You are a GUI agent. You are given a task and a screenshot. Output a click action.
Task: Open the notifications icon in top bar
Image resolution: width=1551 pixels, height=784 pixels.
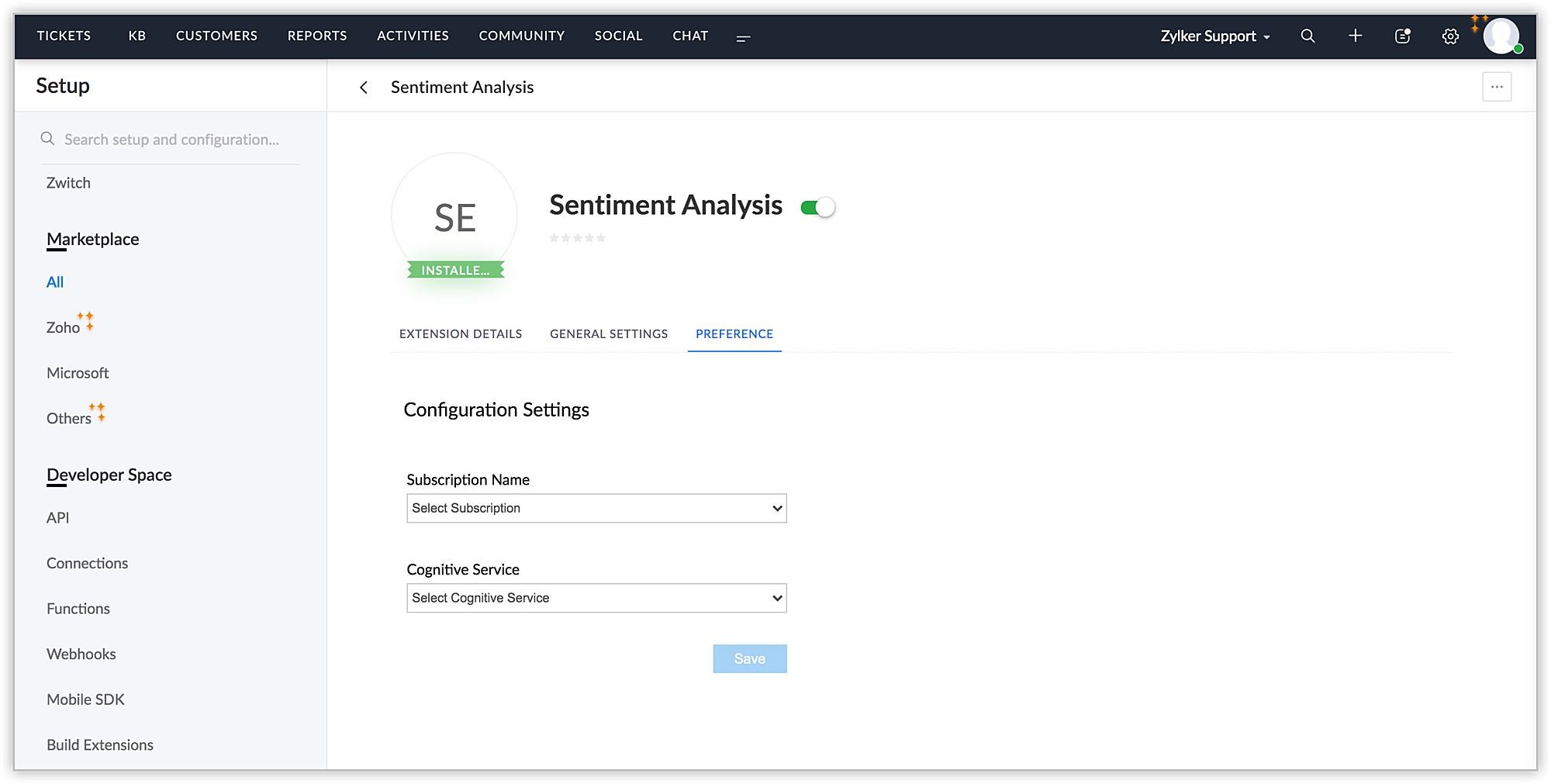point(1402,36)
